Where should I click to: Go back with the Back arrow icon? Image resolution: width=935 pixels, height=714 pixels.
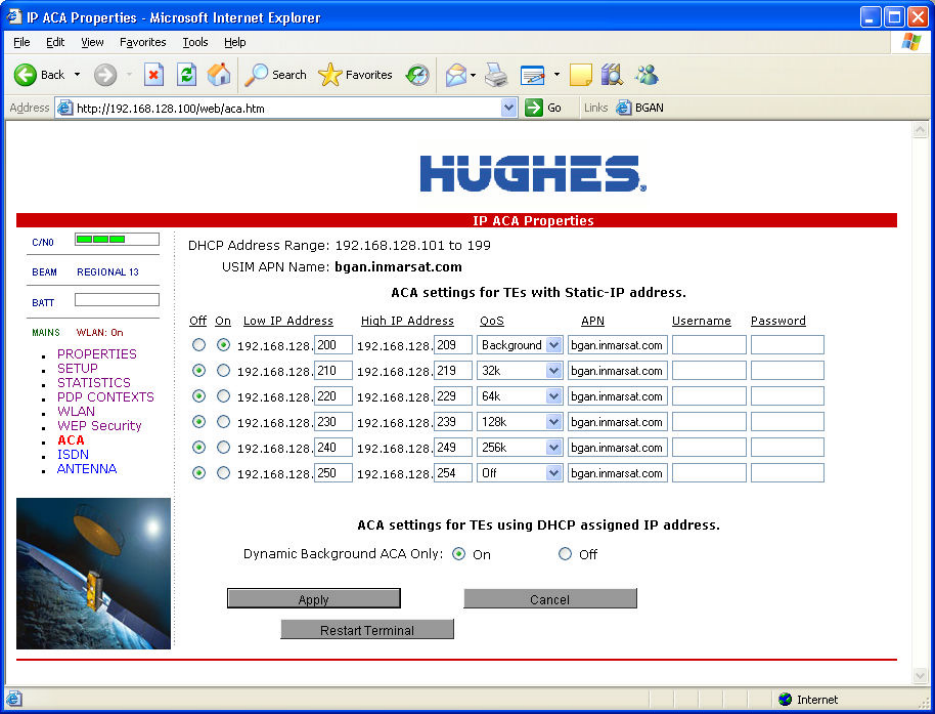coord(25,75)
